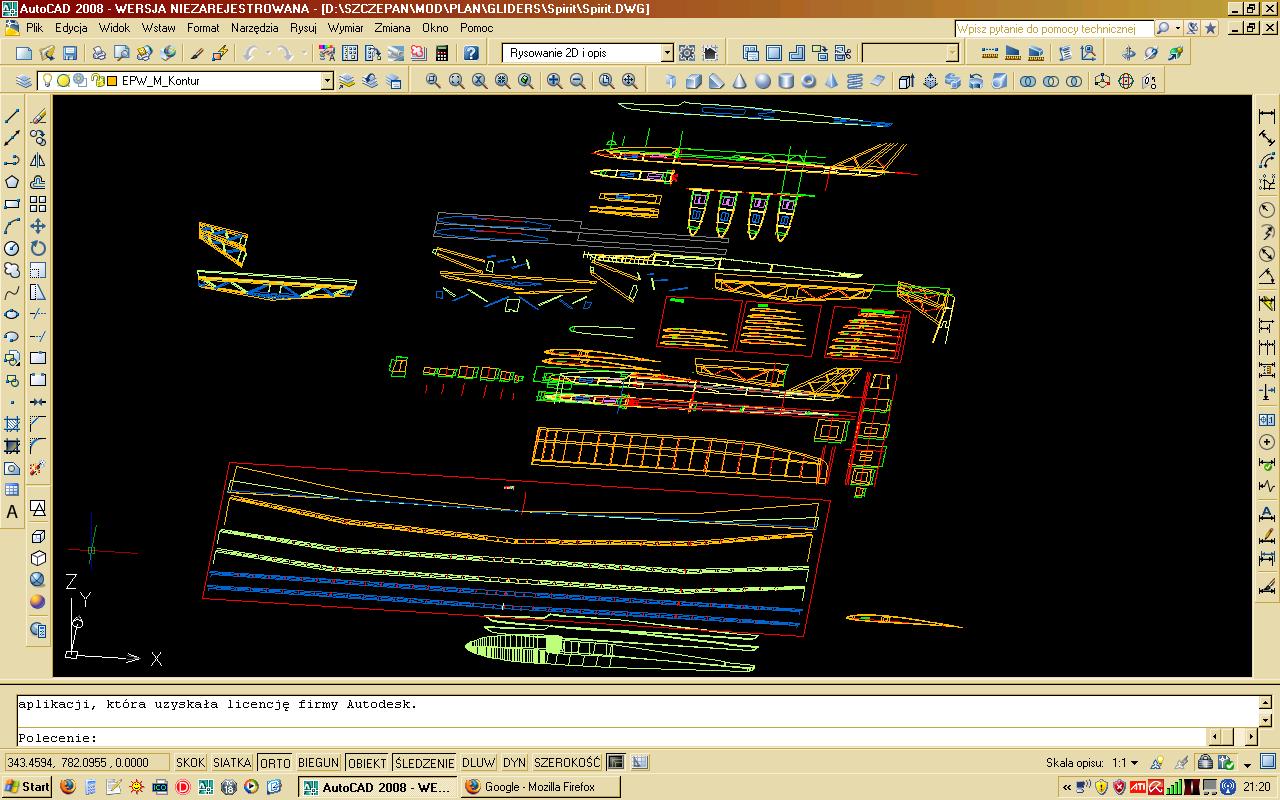The height and width of the screenshot is (800, 1280).
Task: Select the Mirror modify tool
Action: pyautogui.click(x=38, y=160)
